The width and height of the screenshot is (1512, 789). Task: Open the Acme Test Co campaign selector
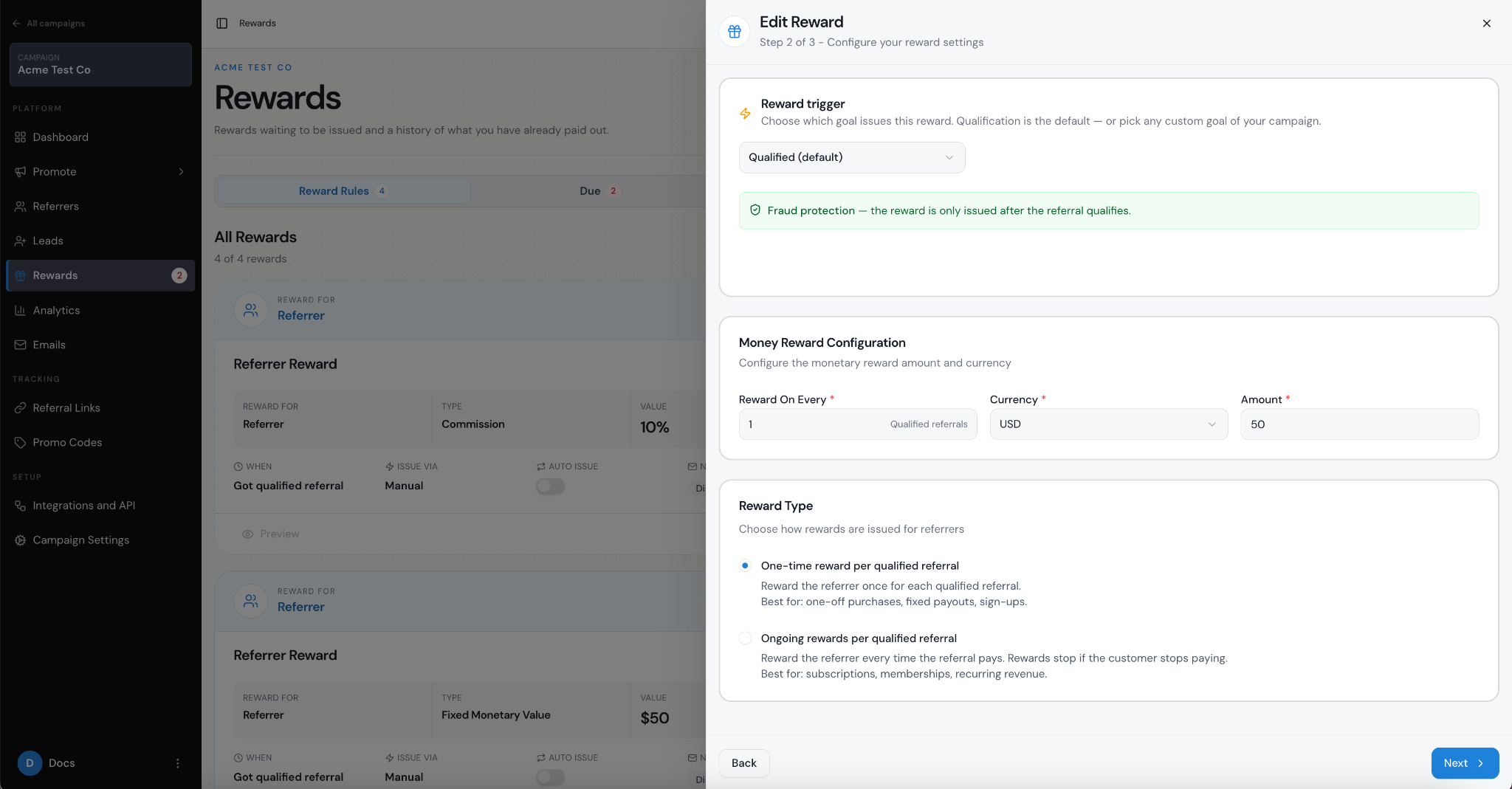pos(100,64)
